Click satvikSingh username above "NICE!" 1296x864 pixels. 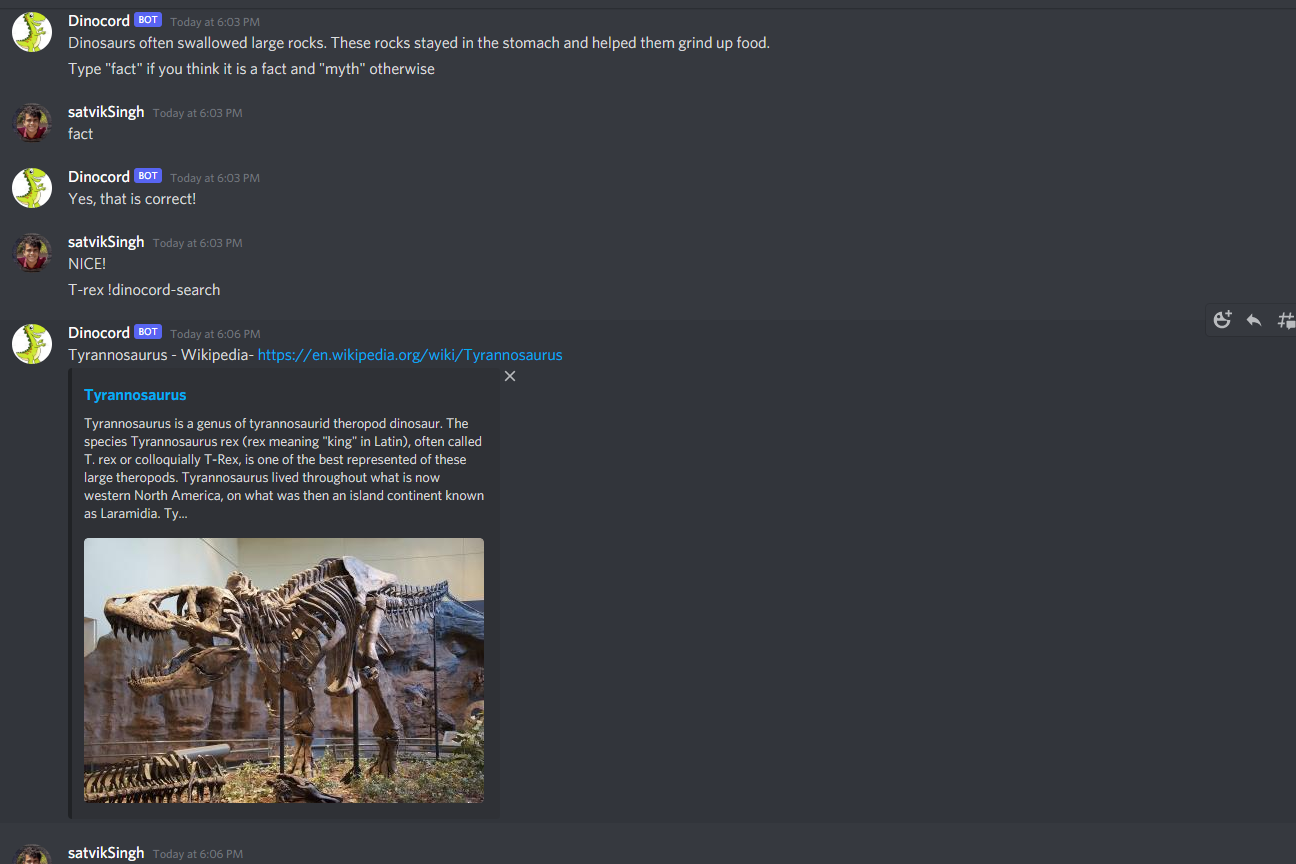pyautogui.click(x=106, y=242)
